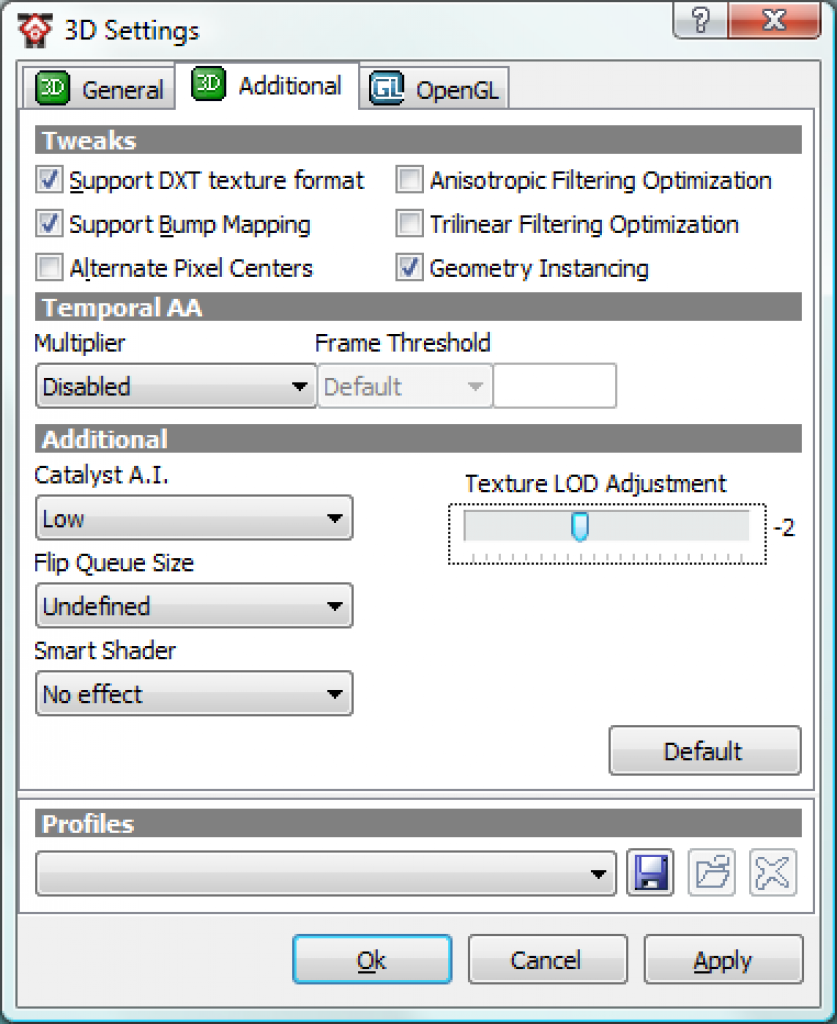Click the Cancel button
This screenshot has width=837, height=1024.
[548, 960]
